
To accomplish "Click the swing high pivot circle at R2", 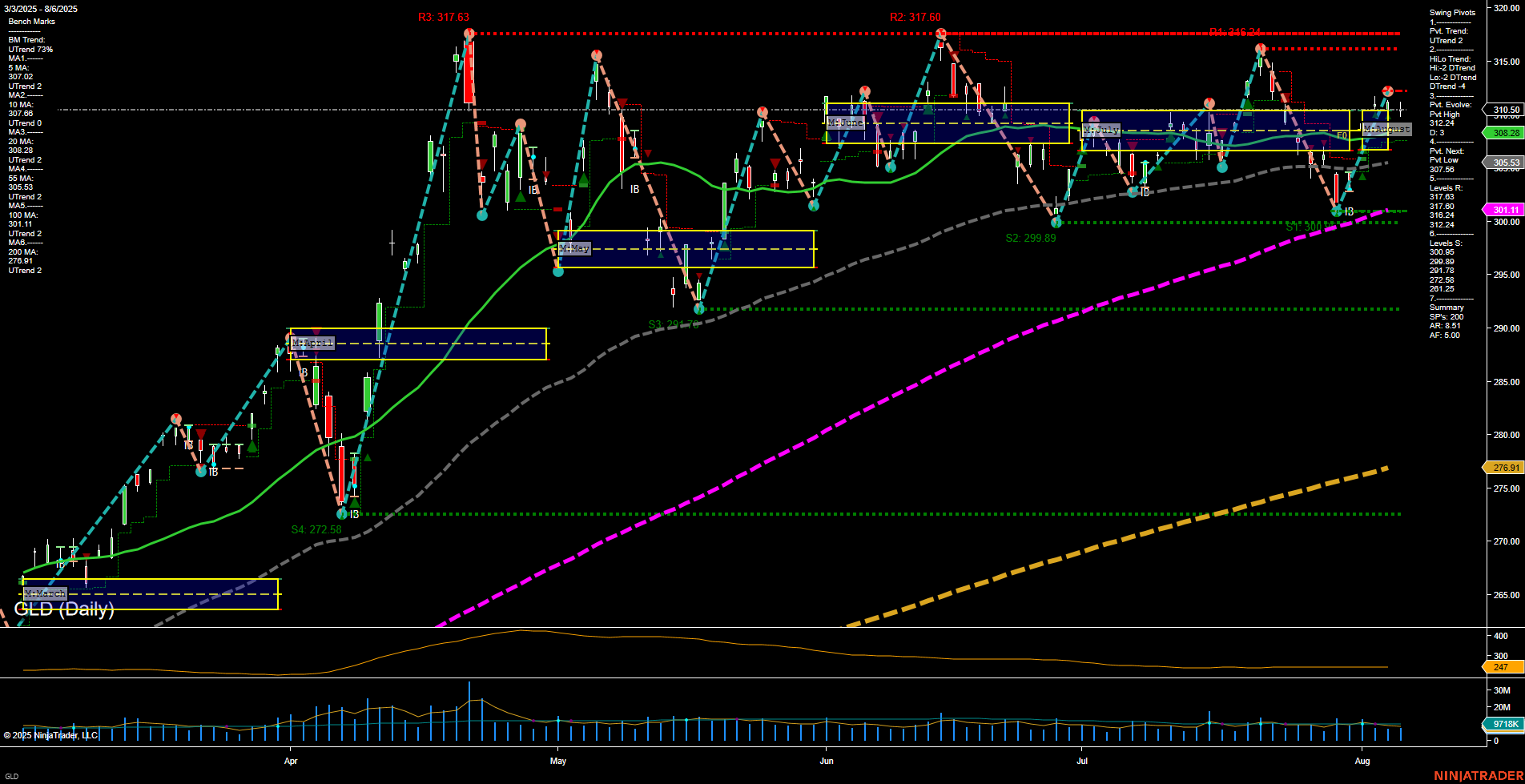I will 941,34.
